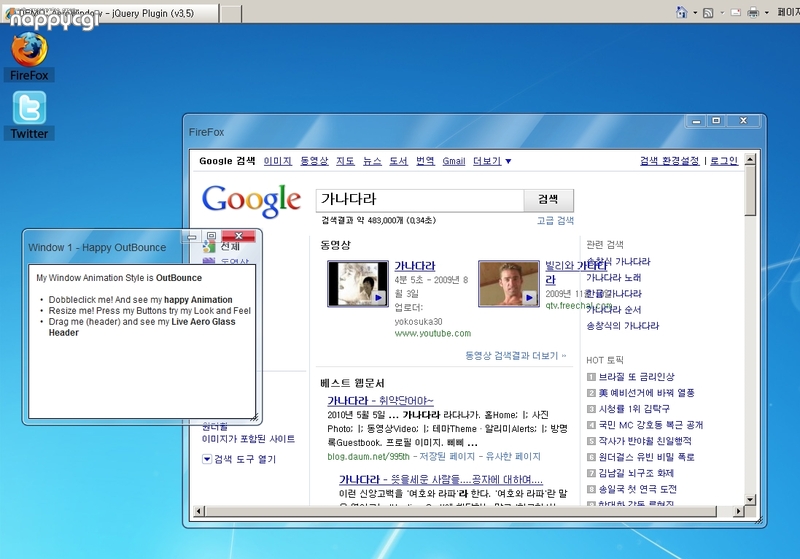Viewport: 800px width, 559px height.
Task: Open hot topic 김남길 뇌구조 화제
Action: (636, 473)
